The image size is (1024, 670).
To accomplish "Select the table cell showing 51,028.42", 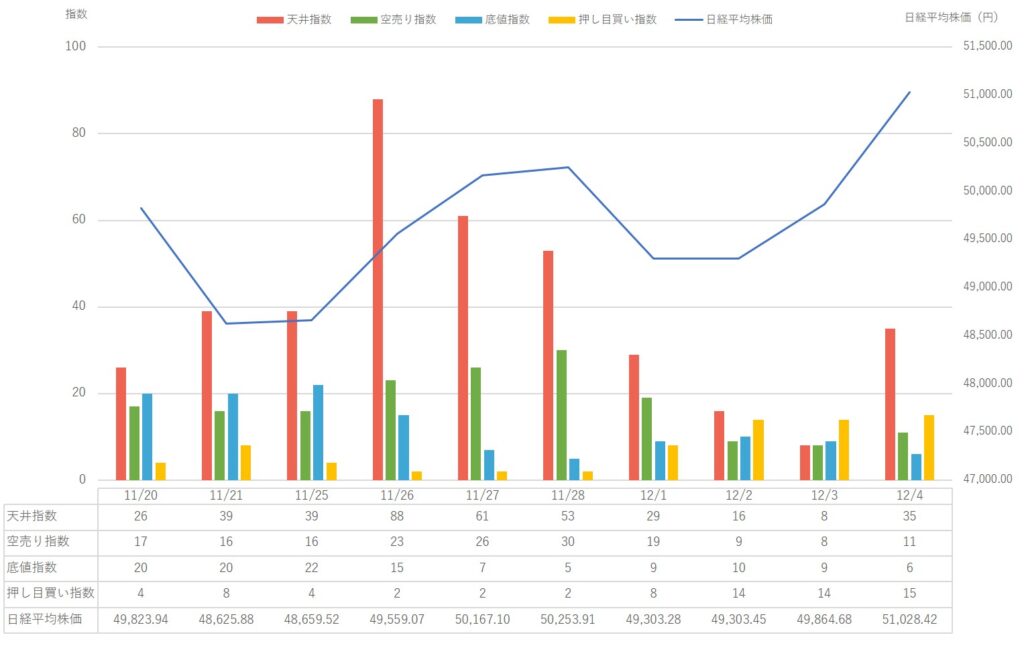I will point(910,619).
